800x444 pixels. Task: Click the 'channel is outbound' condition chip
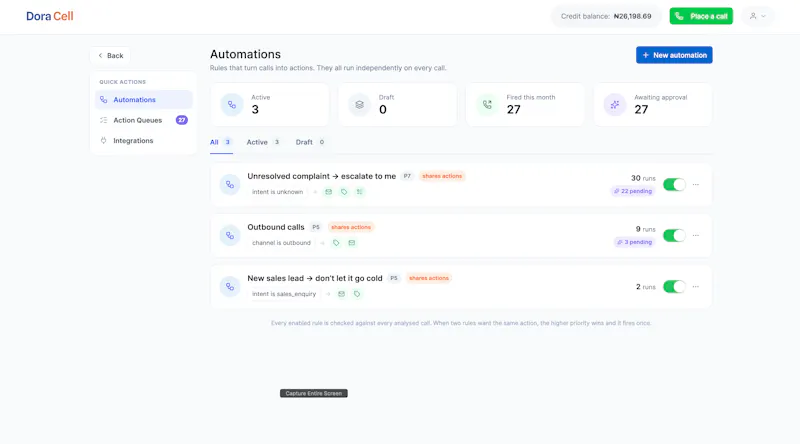point(281,243)
